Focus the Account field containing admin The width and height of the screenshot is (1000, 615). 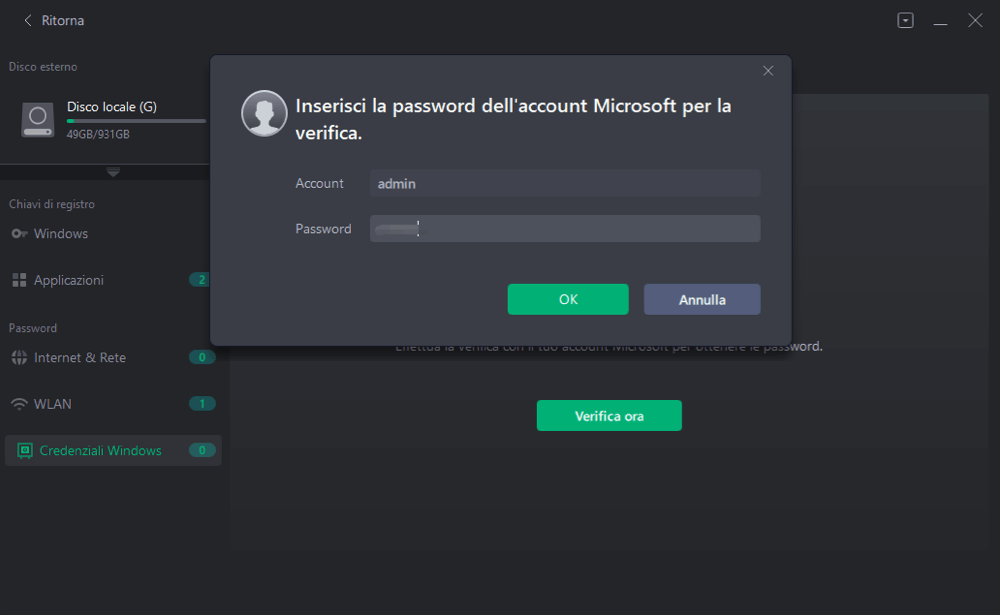(565, 183)
